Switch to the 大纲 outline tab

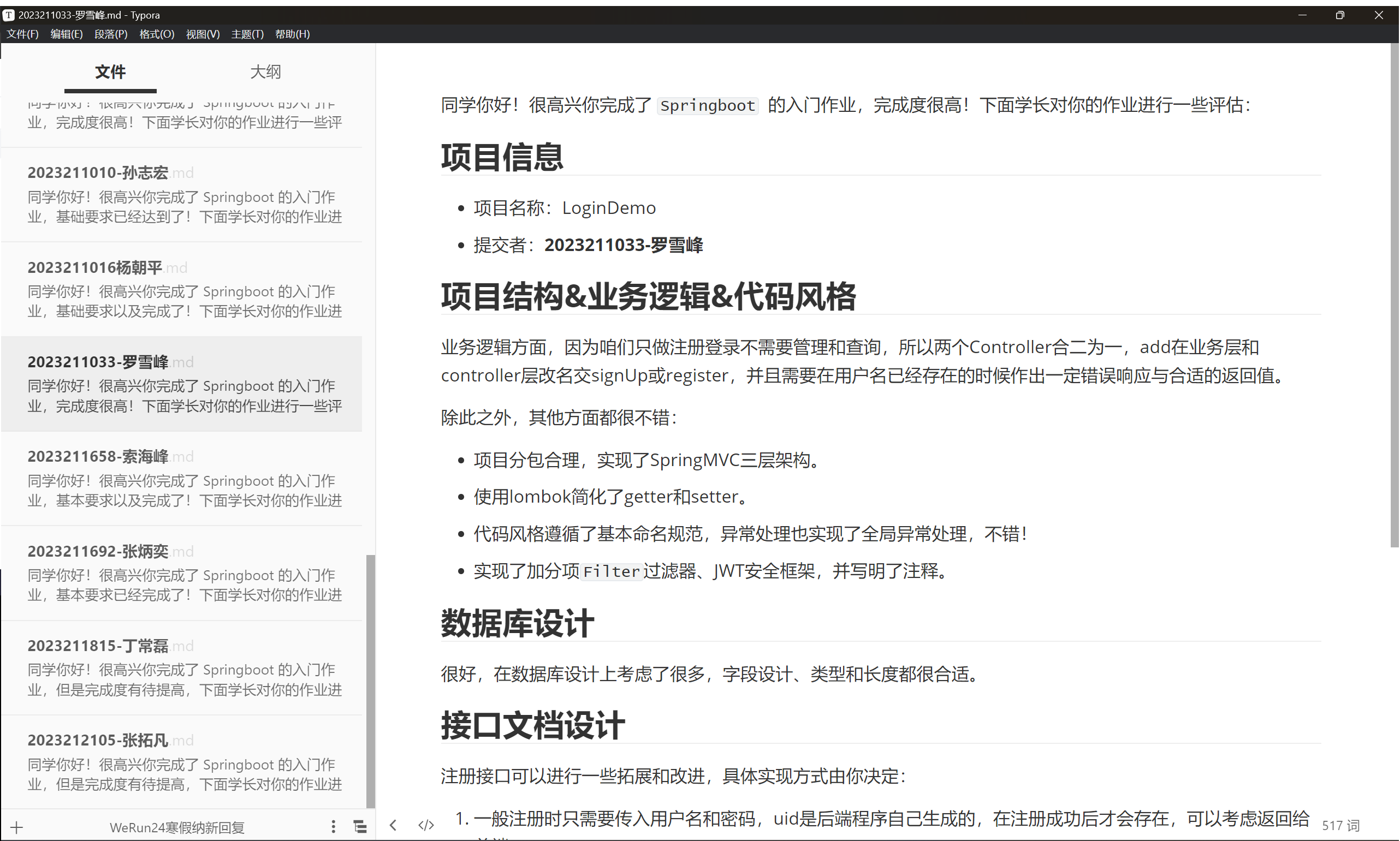coord(265,72)
